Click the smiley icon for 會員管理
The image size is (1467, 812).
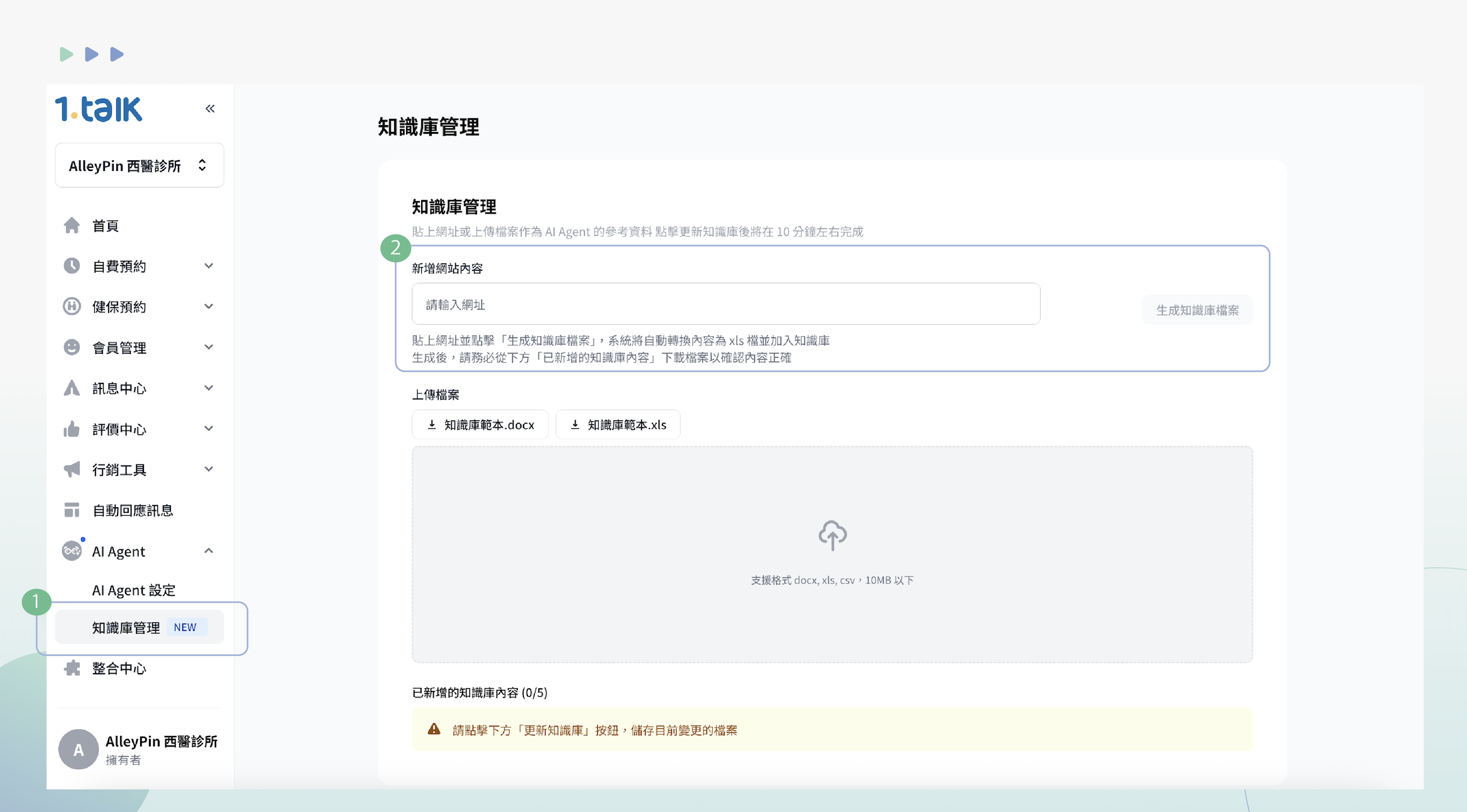(x=72, y=348)
